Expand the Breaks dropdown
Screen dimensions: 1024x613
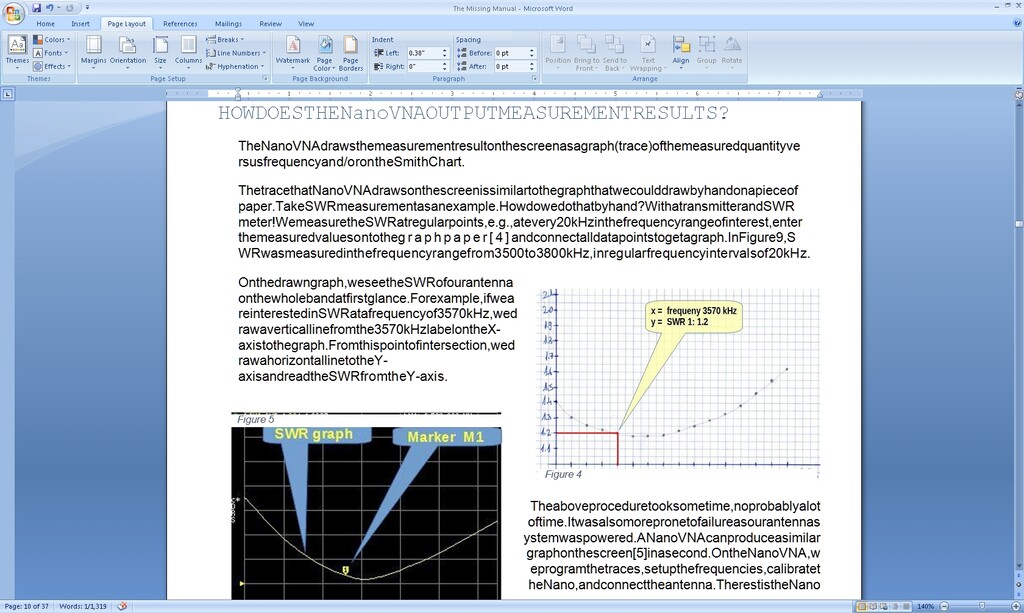coord(225,40)
